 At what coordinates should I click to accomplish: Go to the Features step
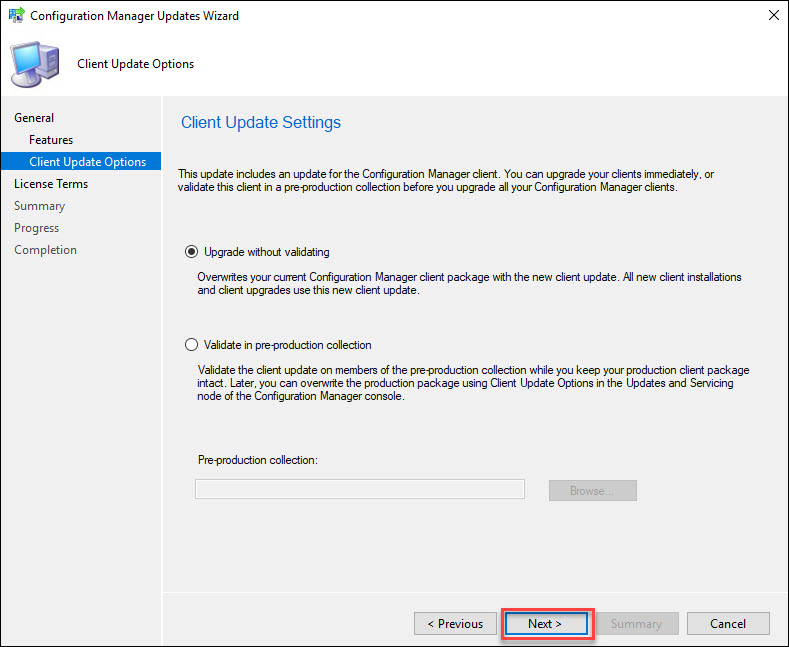[51, 140]
